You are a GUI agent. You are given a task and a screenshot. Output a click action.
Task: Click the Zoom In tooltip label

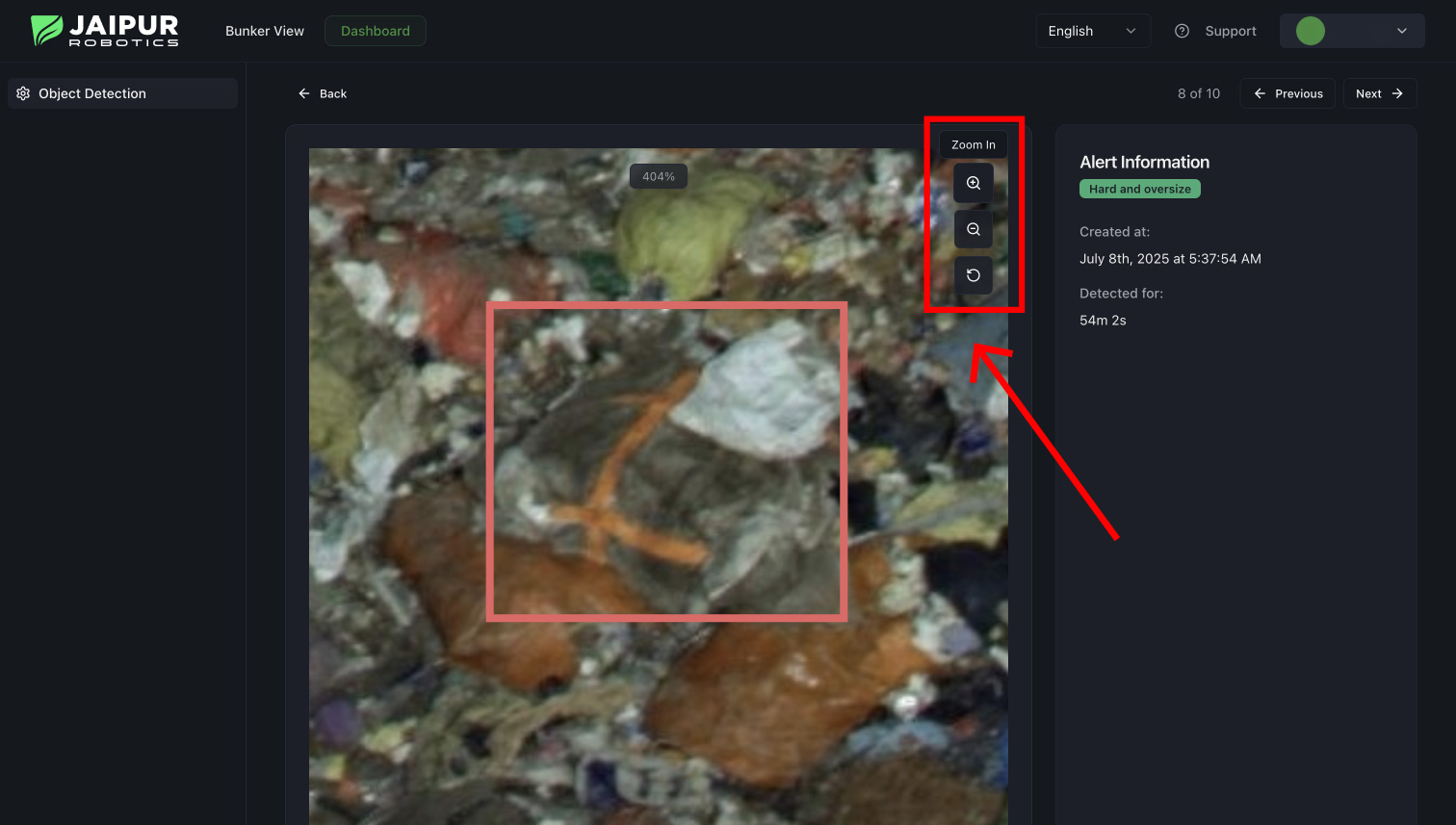click(974, 144)
